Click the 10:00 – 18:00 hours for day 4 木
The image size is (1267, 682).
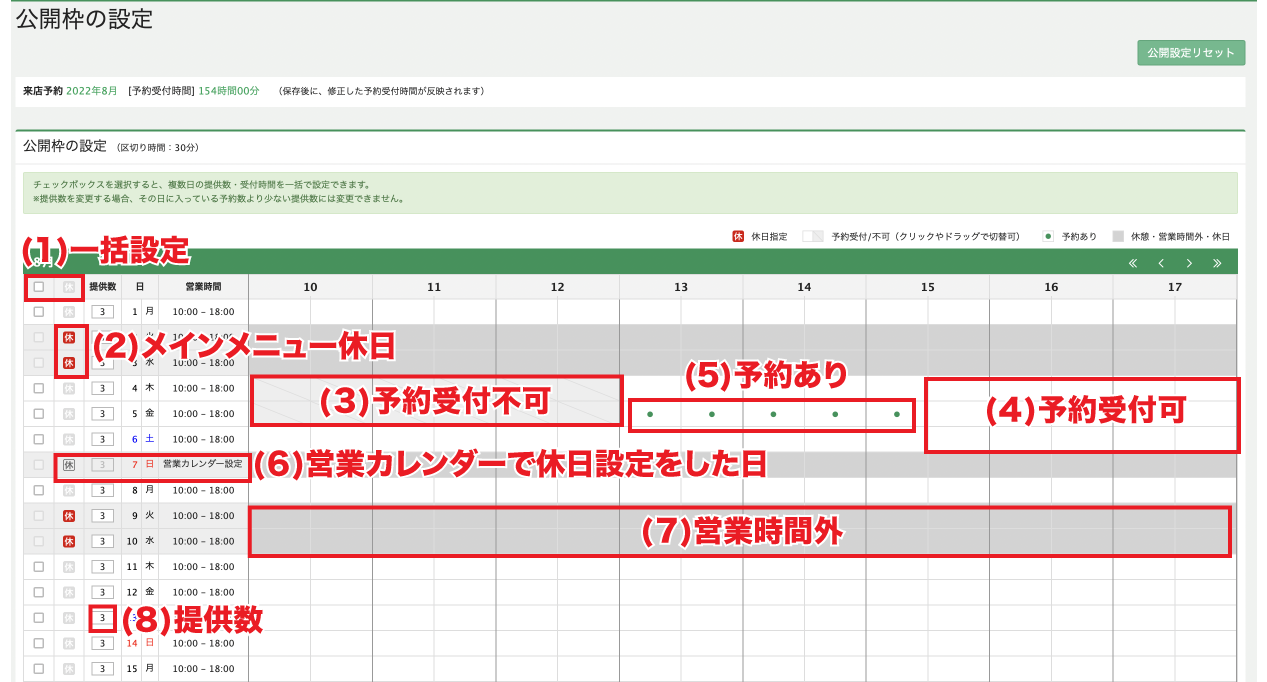(203, 388)
